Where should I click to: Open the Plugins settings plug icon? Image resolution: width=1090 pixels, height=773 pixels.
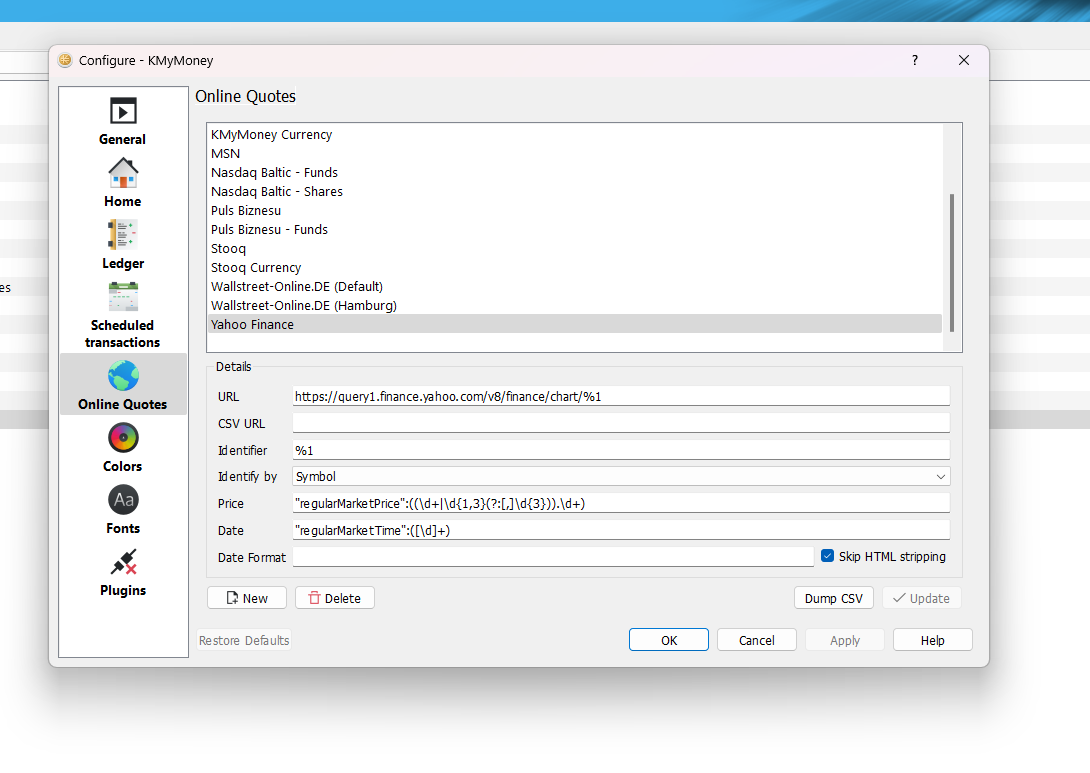coord(123,562)
